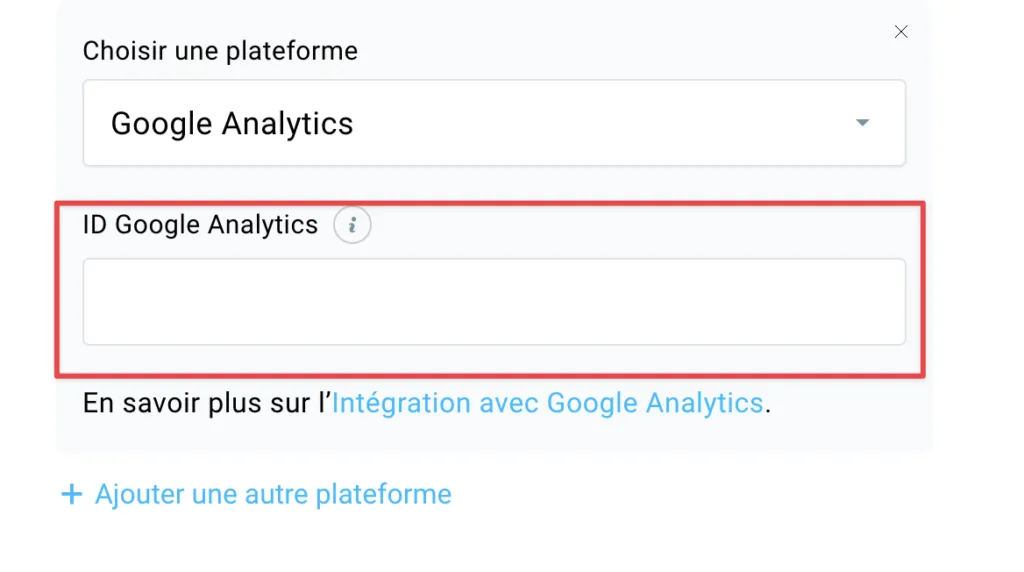Dismiss the dialog using the top-right cross icon
Image resolution: width=1024 pixels, height=572 pixels.
pyautogui.click(x=901, y=31)
